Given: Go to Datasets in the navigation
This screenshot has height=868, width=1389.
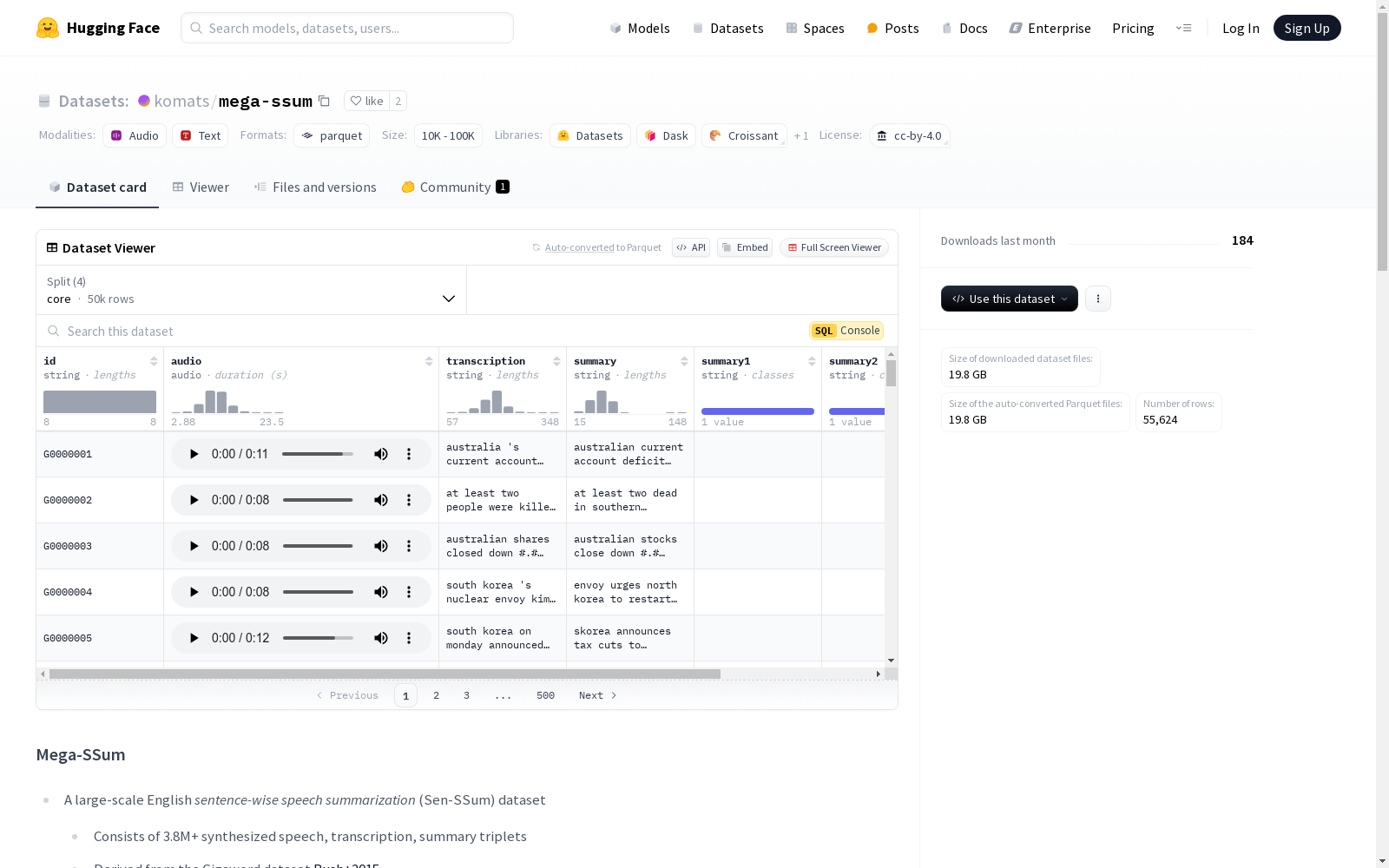Looking at the screenshot, I should pyautogui.click(x=727, y=28).
